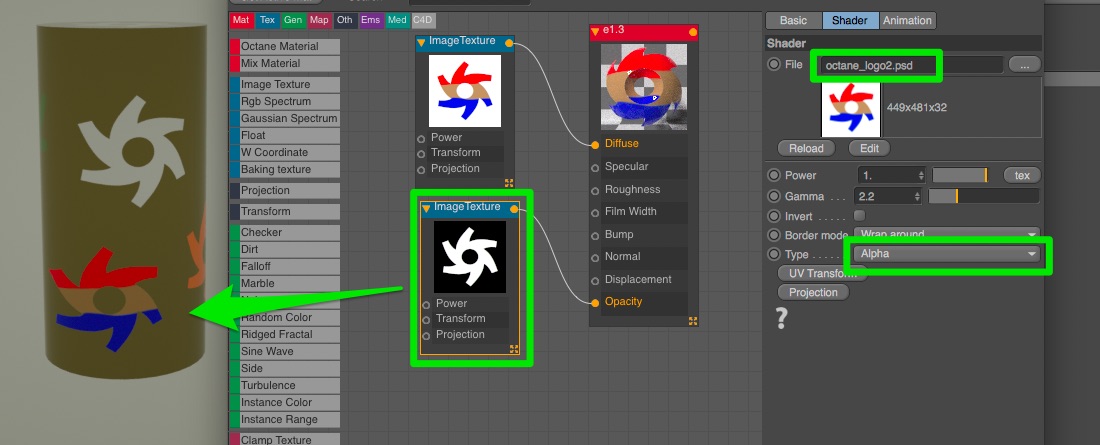Image resolution: width=1100 pixels, height=445 pixels.
Task: Click the UV Transform button
Action: click(x=822, y=273)
